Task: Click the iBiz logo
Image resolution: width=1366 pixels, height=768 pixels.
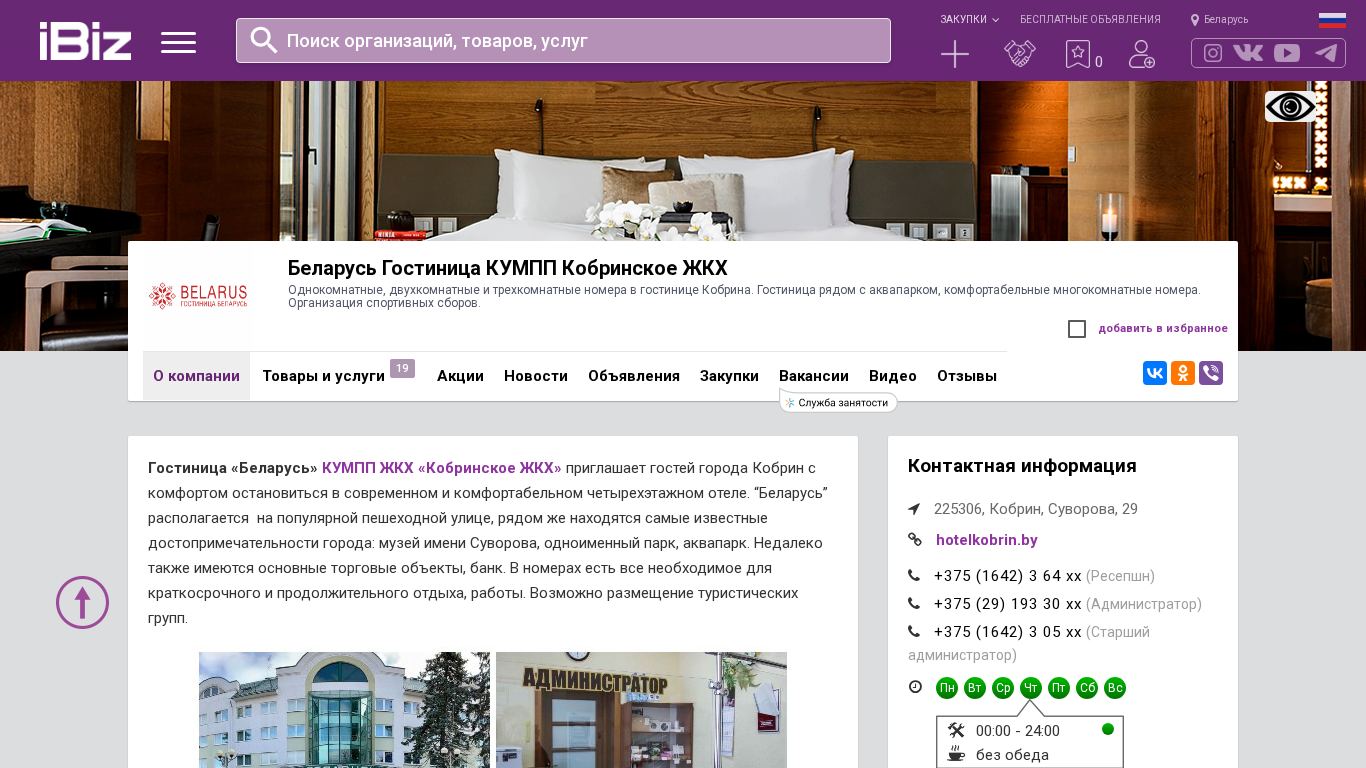Action: click(85, 41)
